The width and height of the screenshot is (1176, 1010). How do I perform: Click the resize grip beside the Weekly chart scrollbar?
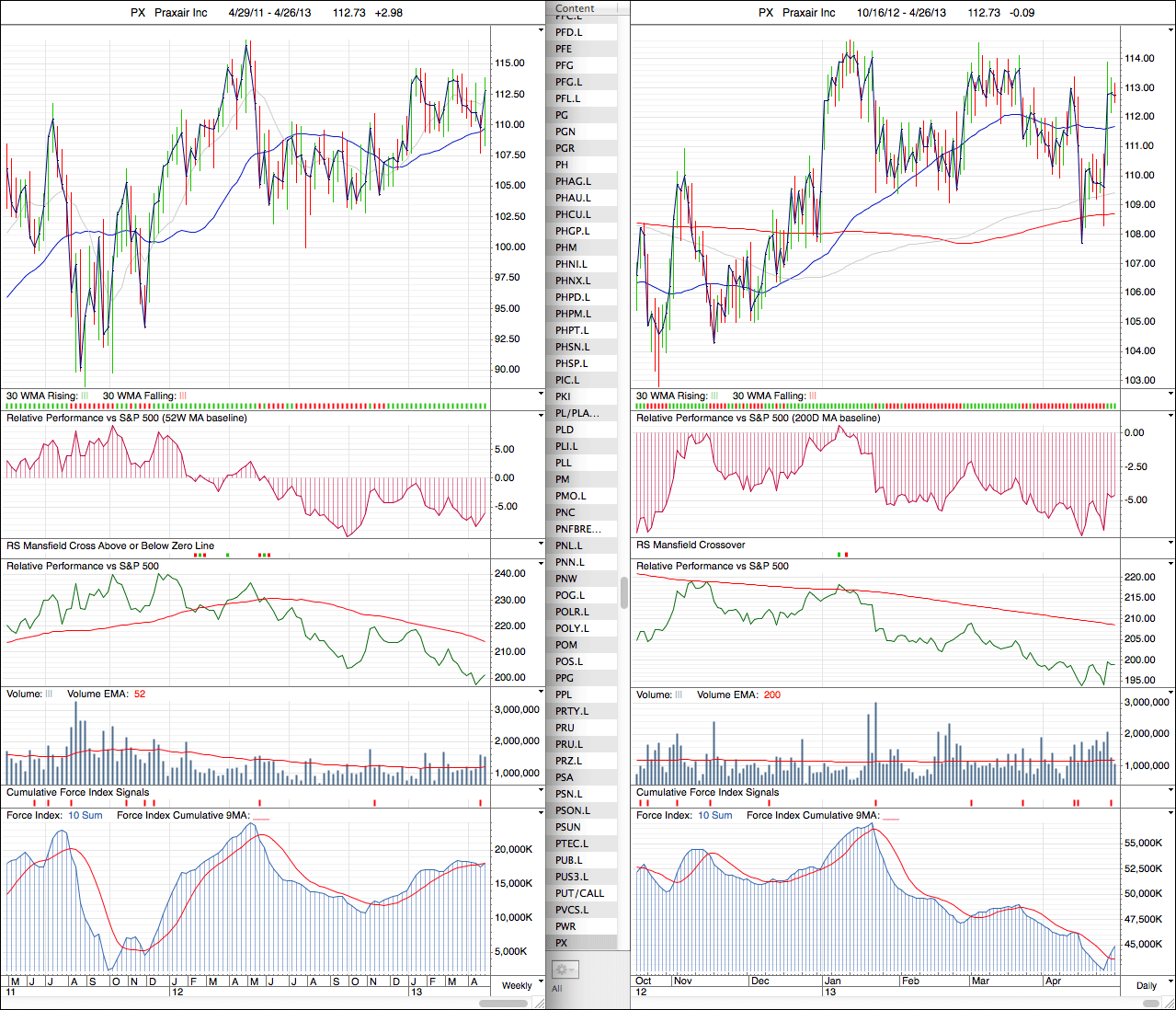[541, 1003]
